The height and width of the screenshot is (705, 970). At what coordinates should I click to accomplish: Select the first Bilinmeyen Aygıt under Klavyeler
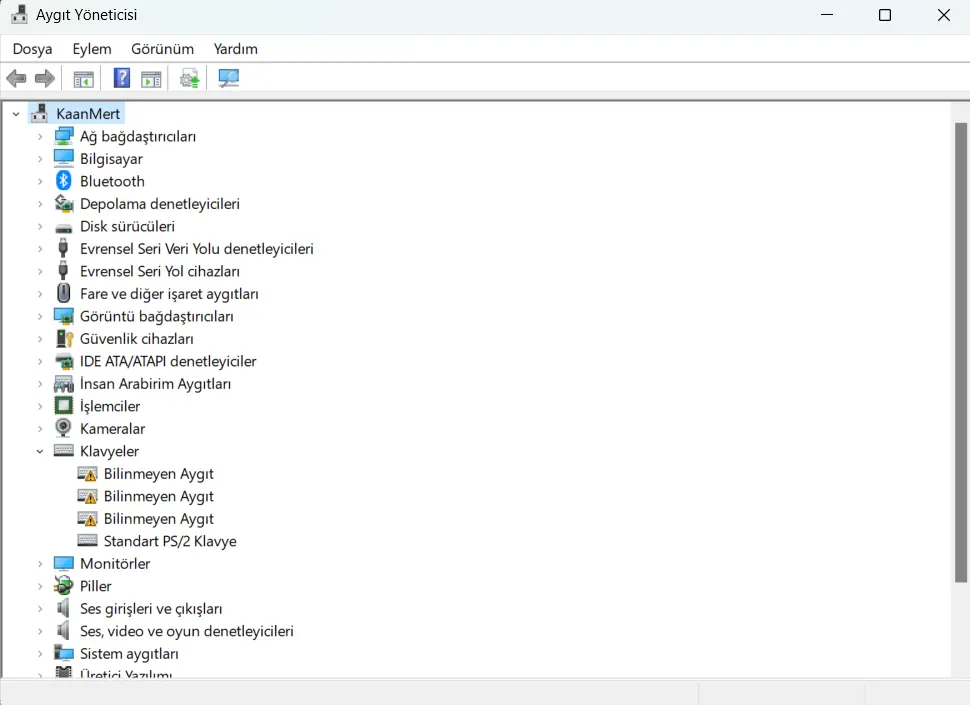click(x=158, y=474)
